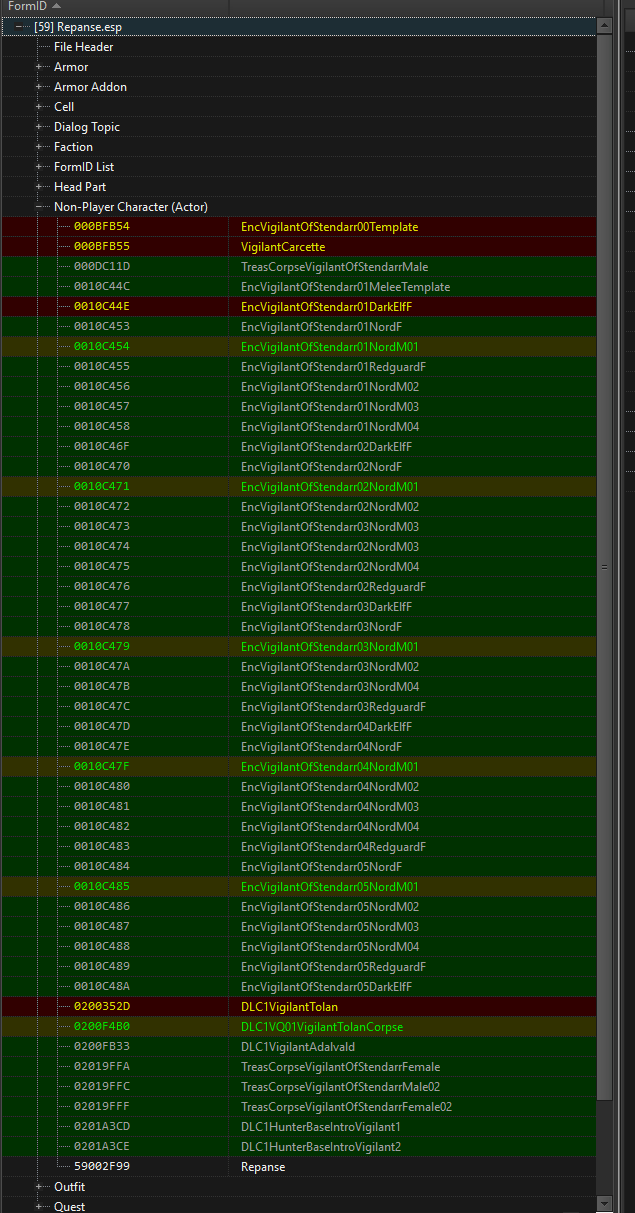The width and height of the screenshot is (635, 1213).
Task: Select EncVigilantOfStendarr01NordM03 record
Action: [x=299, y=407]
